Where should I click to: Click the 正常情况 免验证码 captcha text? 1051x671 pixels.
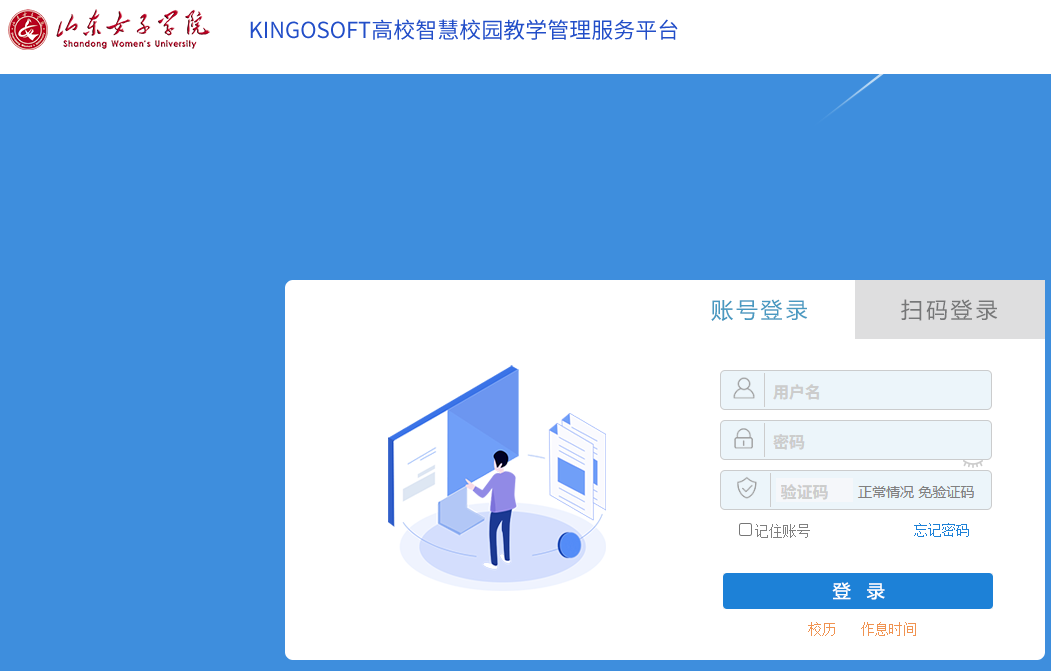916,492
